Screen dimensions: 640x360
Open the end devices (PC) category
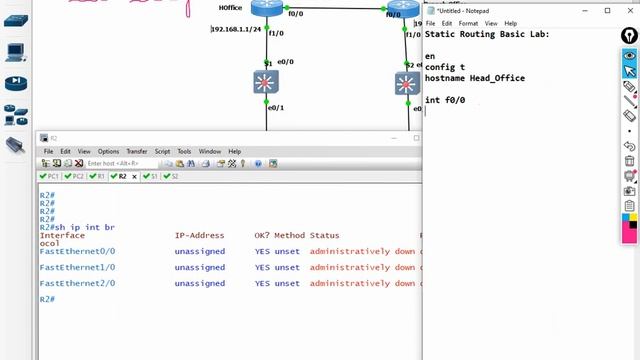[x=16, y=52]
